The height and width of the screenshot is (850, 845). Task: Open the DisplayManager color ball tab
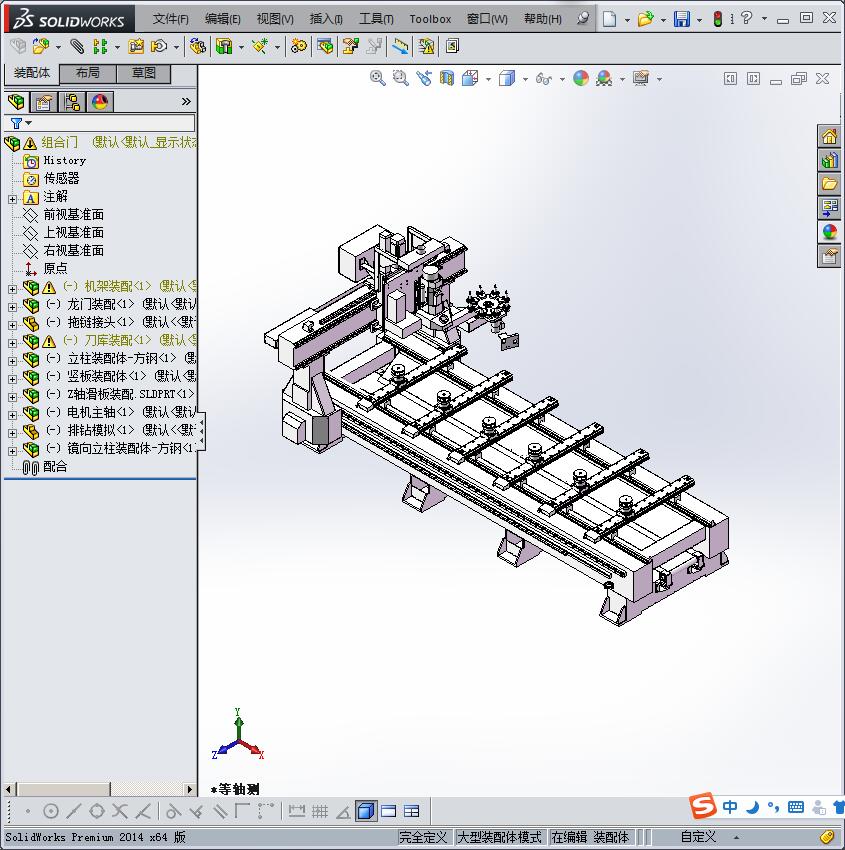click(100, 102)
